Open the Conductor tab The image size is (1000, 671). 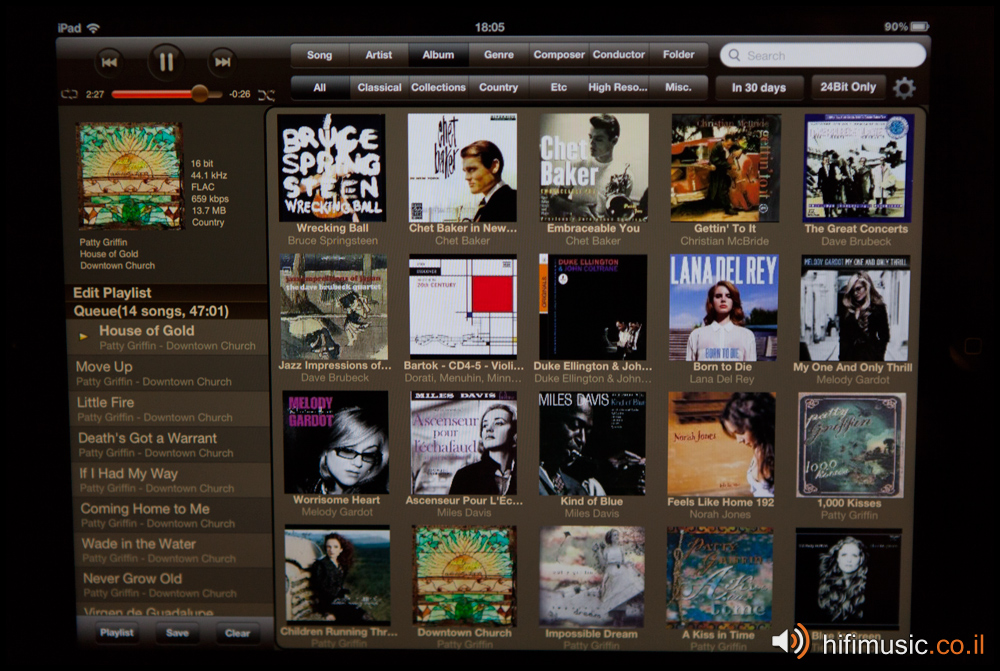[619, 55]
